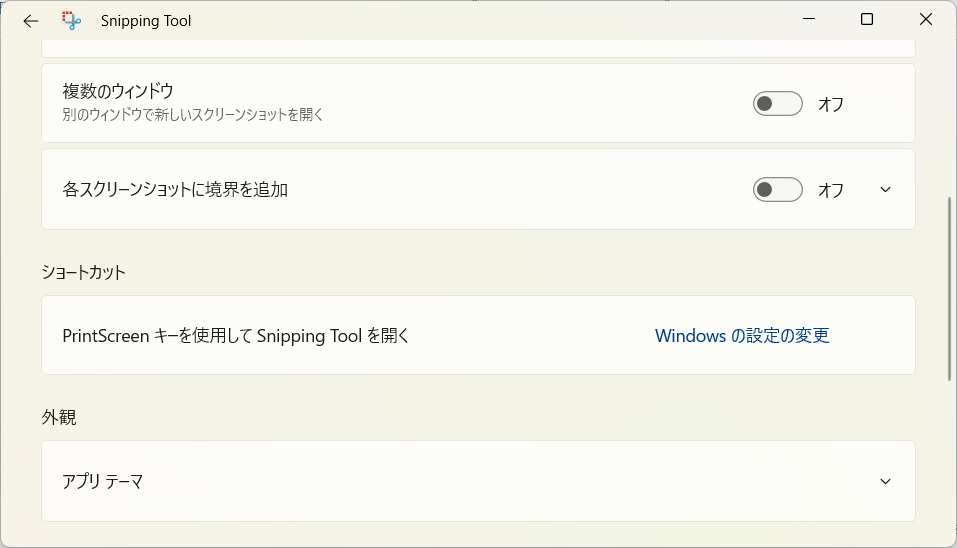Click the 外観 section heading

tap(59, 417)
